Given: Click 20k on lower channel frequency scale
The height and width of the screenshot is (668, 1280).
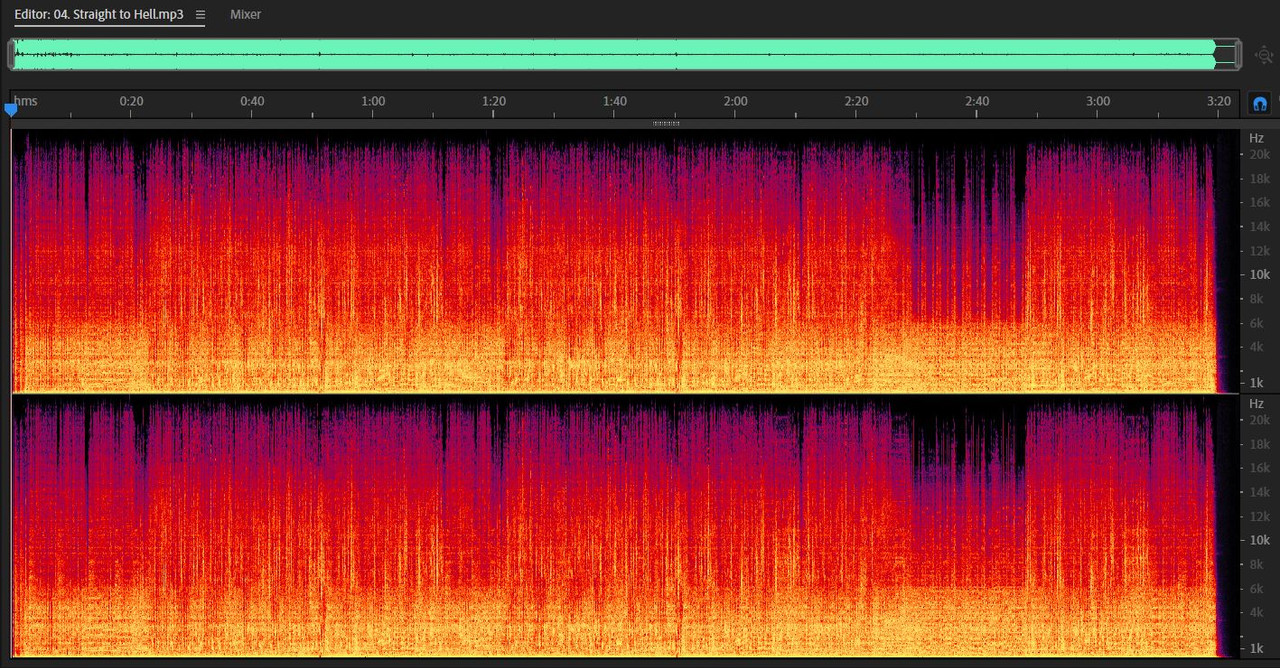Looking at the screenshot, I should [x=1259, y=420].
